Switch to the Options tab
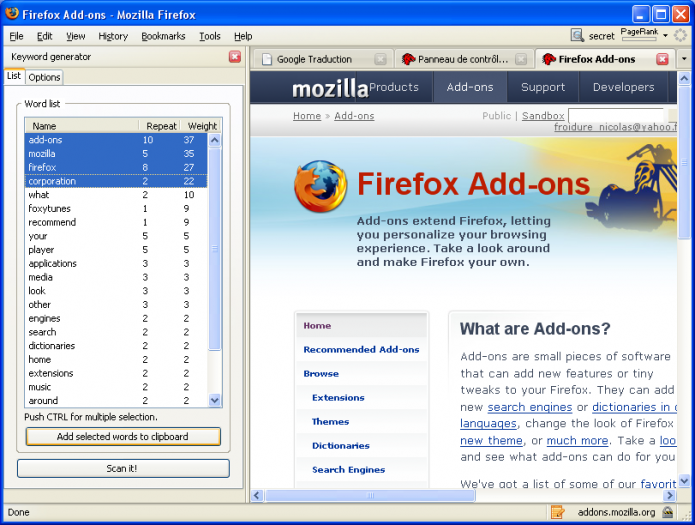This screenshot has width=695, height=525. 44,77
